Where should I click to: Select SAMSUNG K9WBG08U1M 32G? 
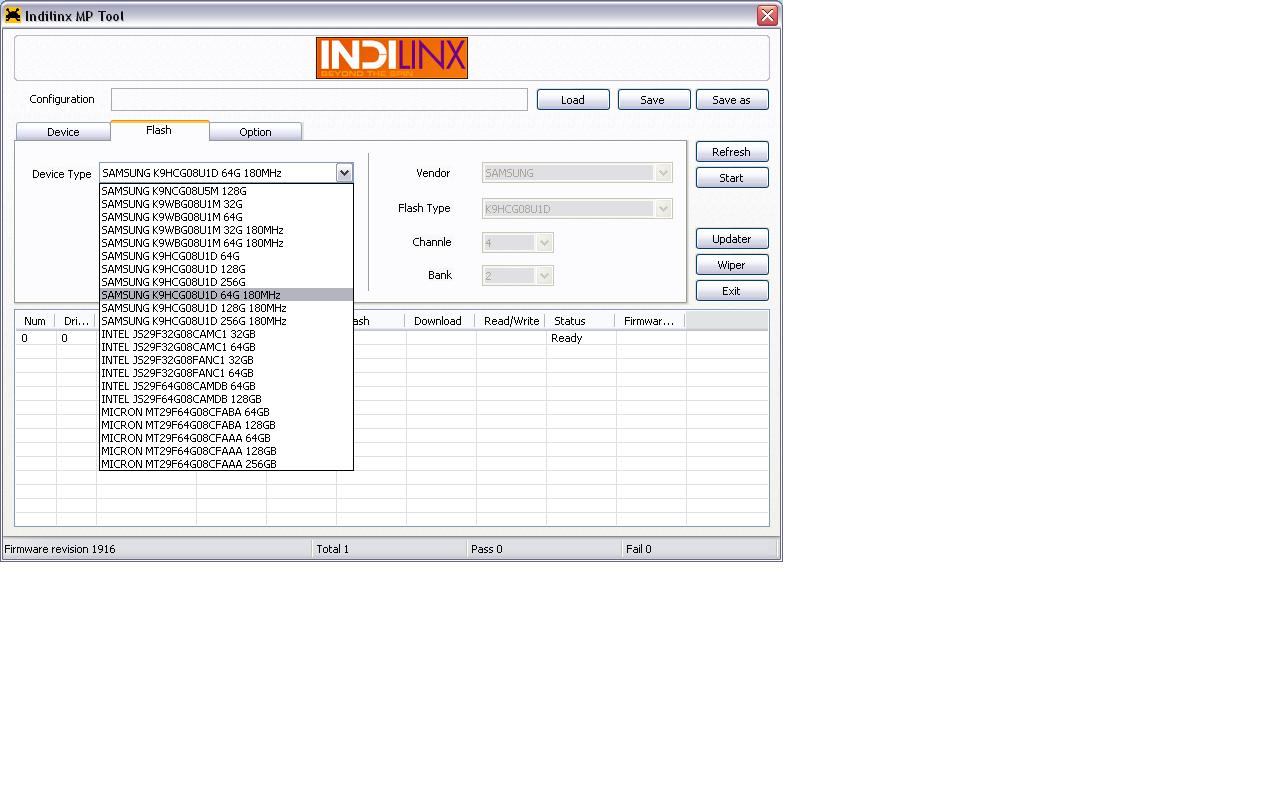(226, 204)
